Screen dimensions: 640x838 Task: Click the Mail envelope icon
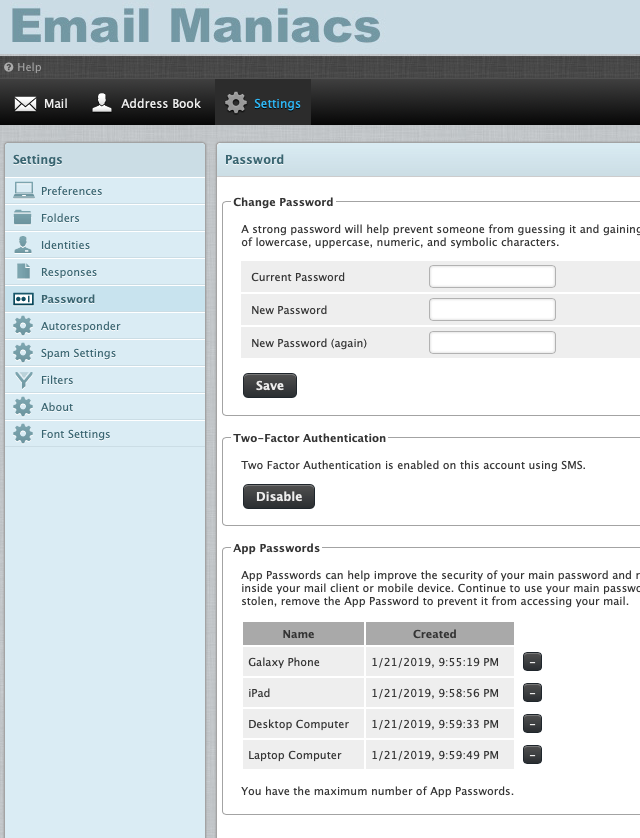coord(25,104)
